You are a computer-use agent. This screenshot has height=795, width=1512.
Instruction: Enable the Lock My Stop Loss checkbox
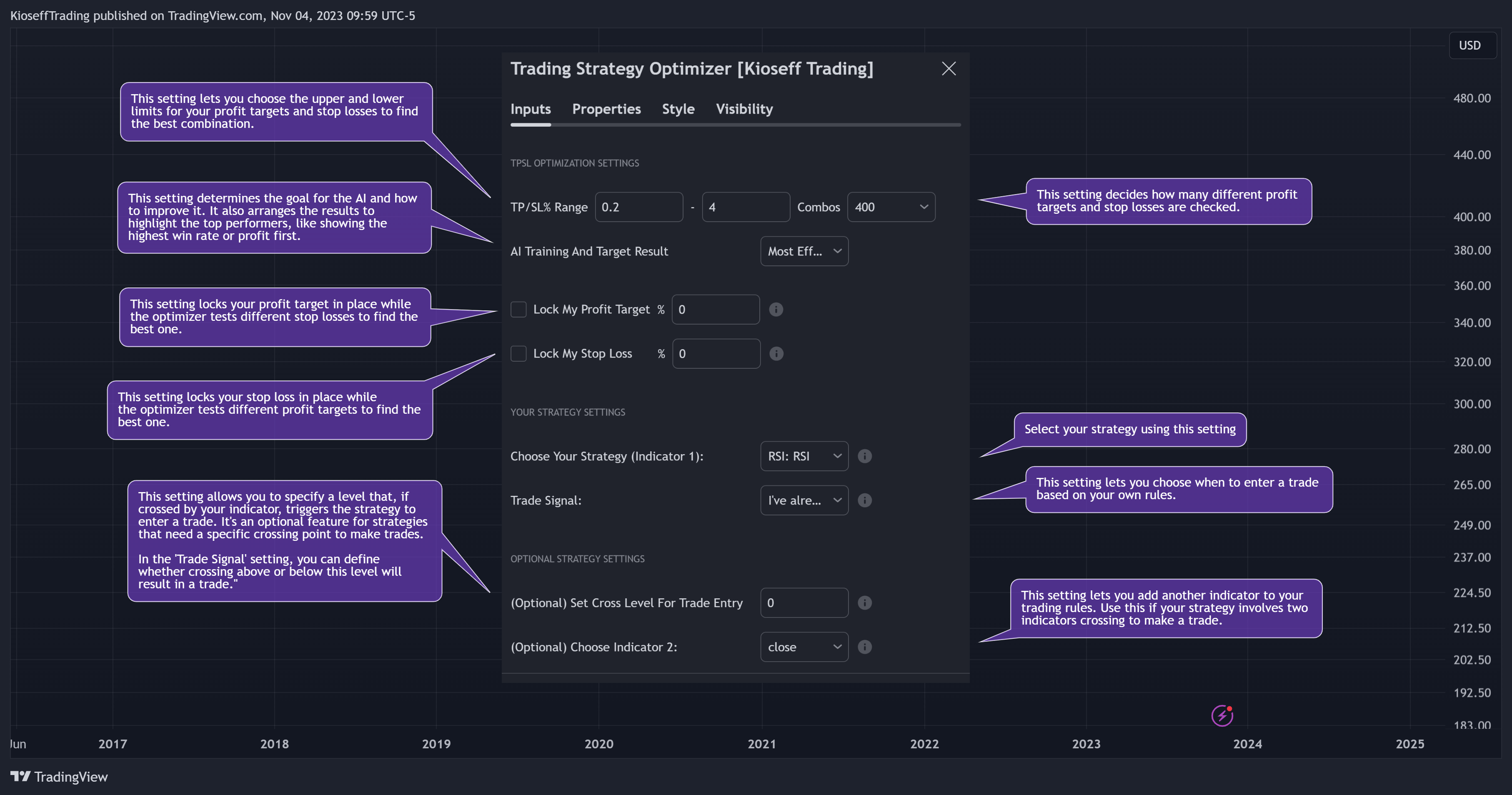(x=518, y=353)
